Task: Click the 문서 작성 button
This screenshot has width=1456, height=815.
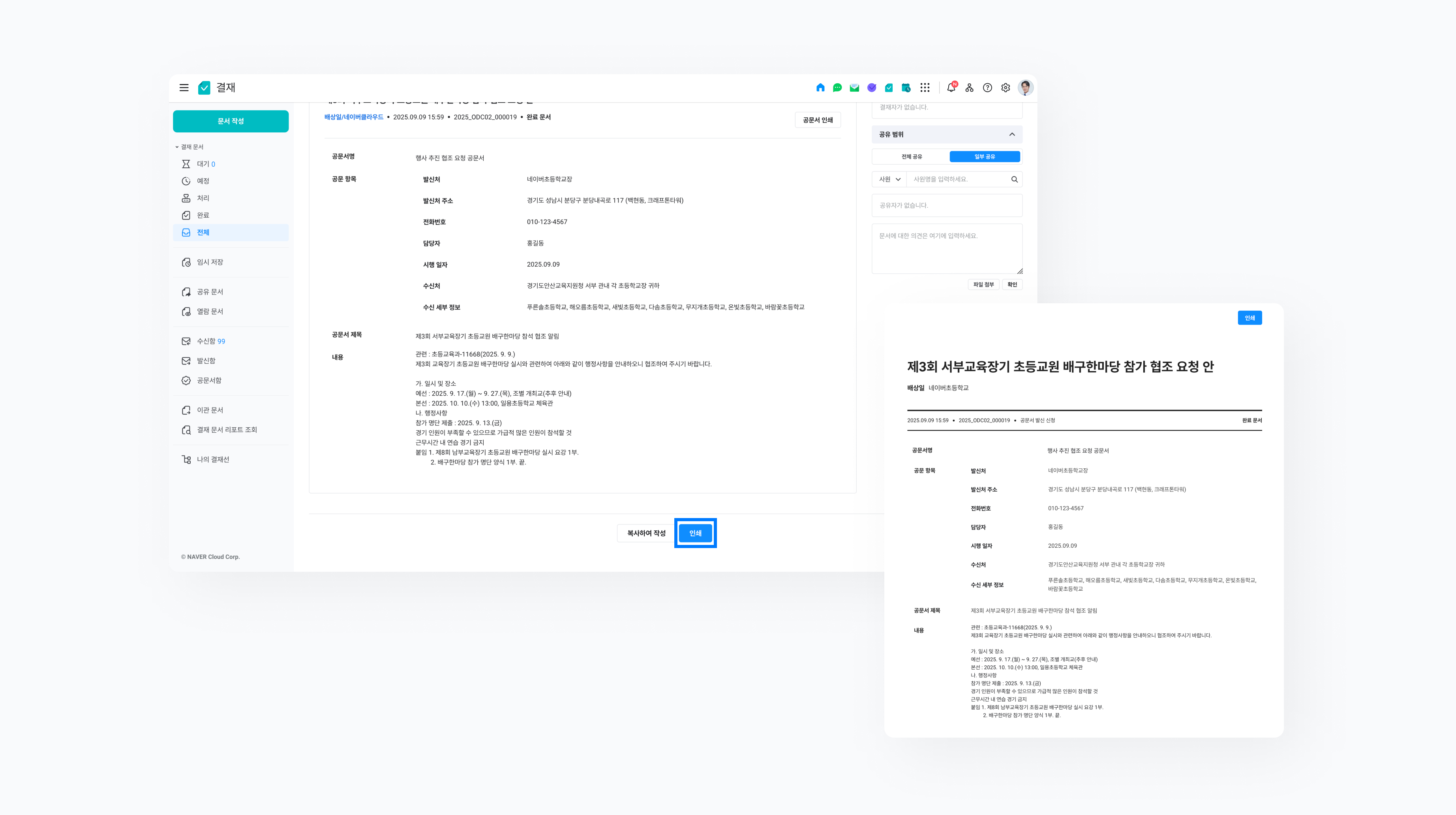Action: pos(231,121)
